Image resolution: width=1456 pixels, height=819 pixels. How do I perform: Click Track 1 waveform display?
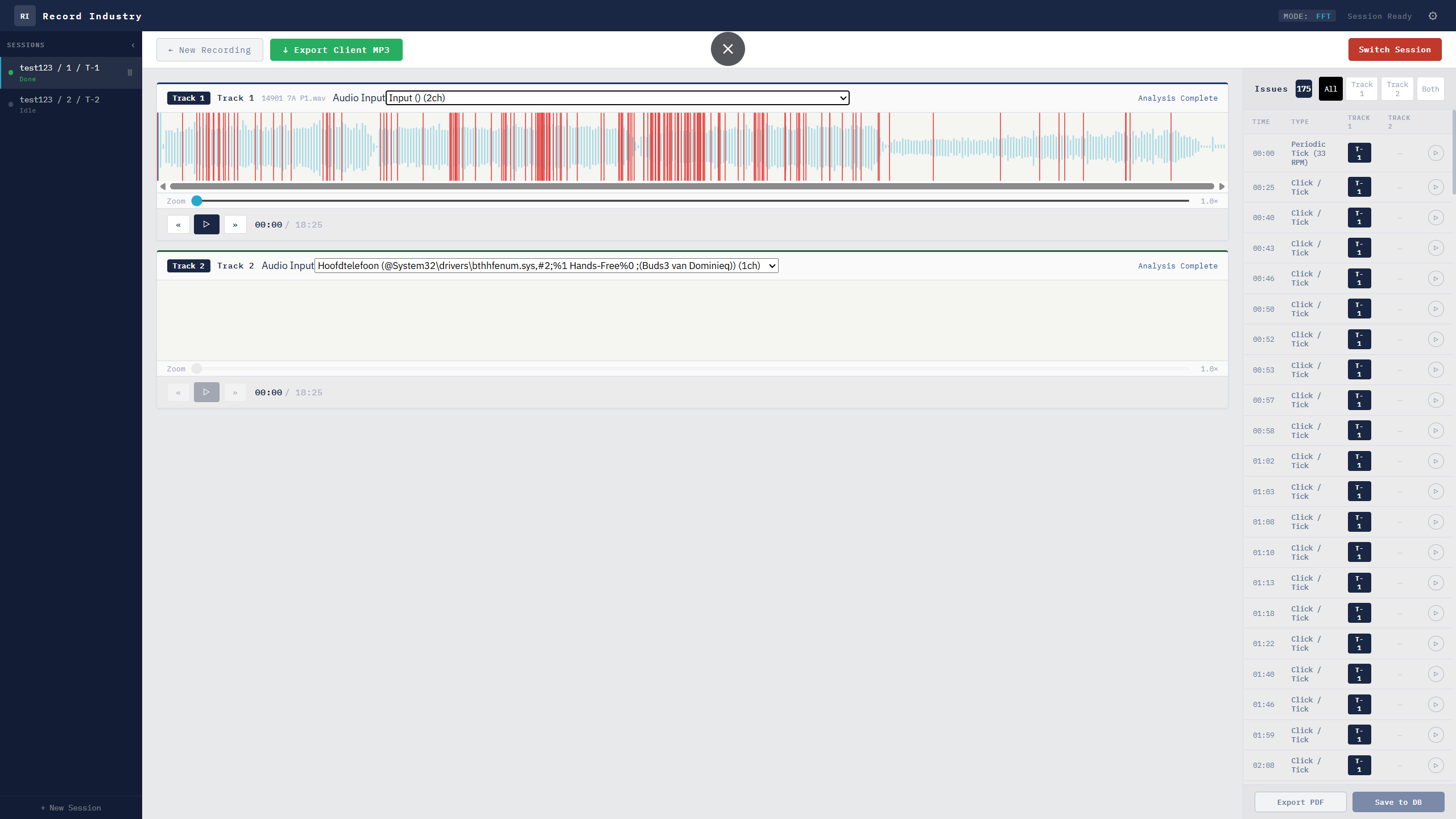tap(692, 147)
